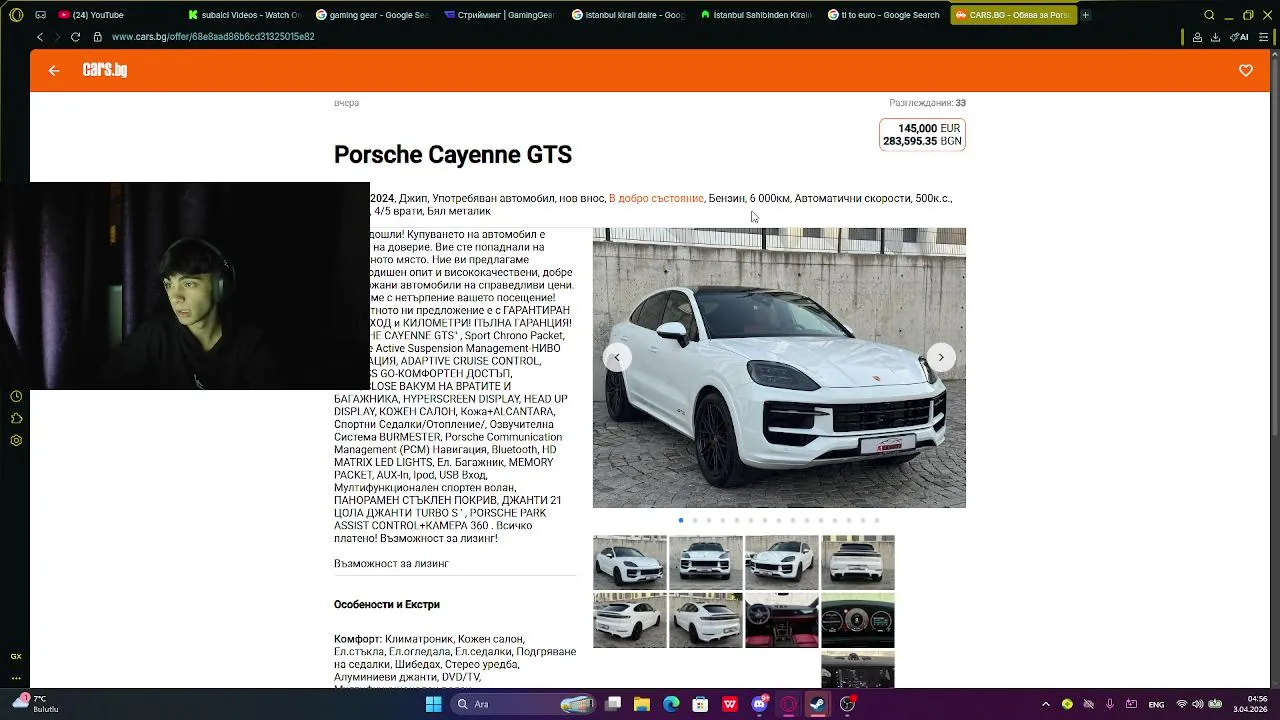1280x720 pixels.
Task: Click the ENG language indicator
Action: tap(1156, 705)
